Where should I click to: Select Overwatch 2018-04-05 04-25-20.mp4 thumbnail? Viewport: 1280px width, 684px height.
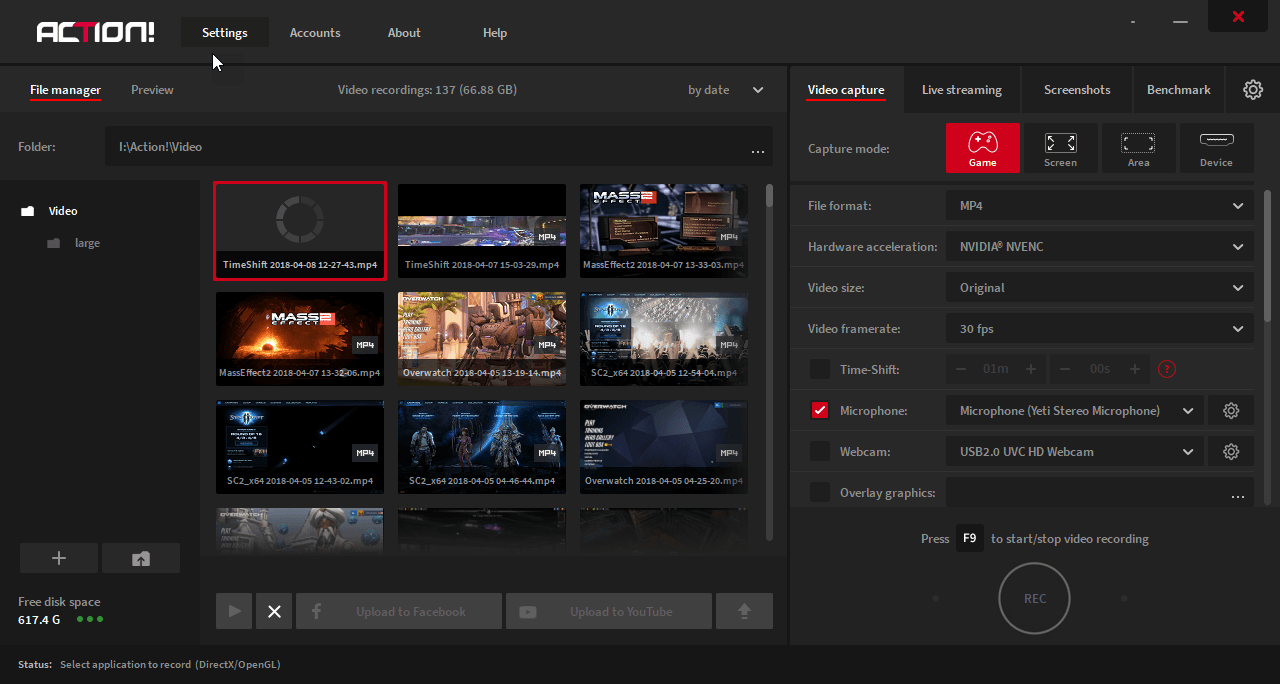pos(664,447)
